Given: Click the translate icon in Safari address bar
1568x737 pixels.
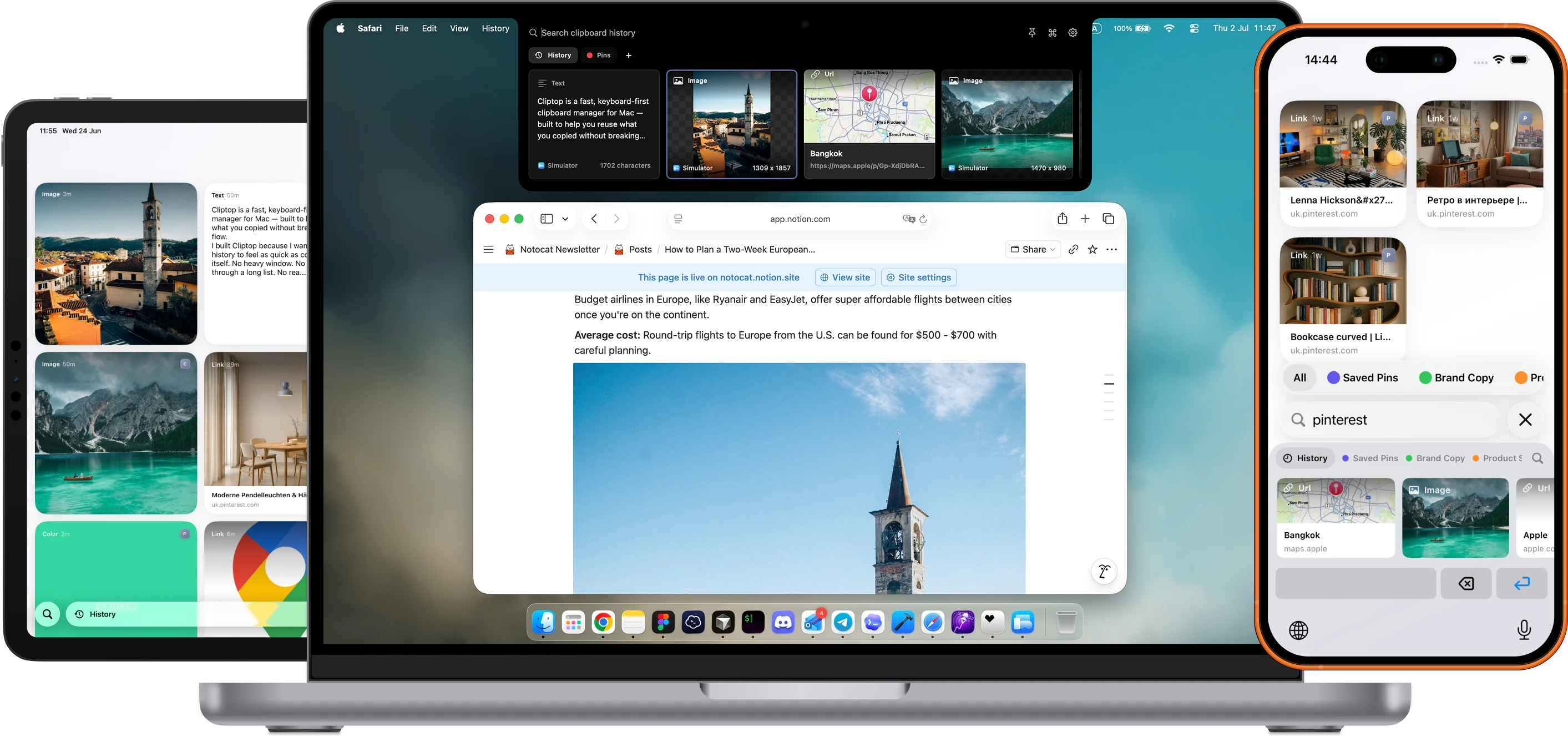Looking at the screenshot, I should (x=909, y=219).
